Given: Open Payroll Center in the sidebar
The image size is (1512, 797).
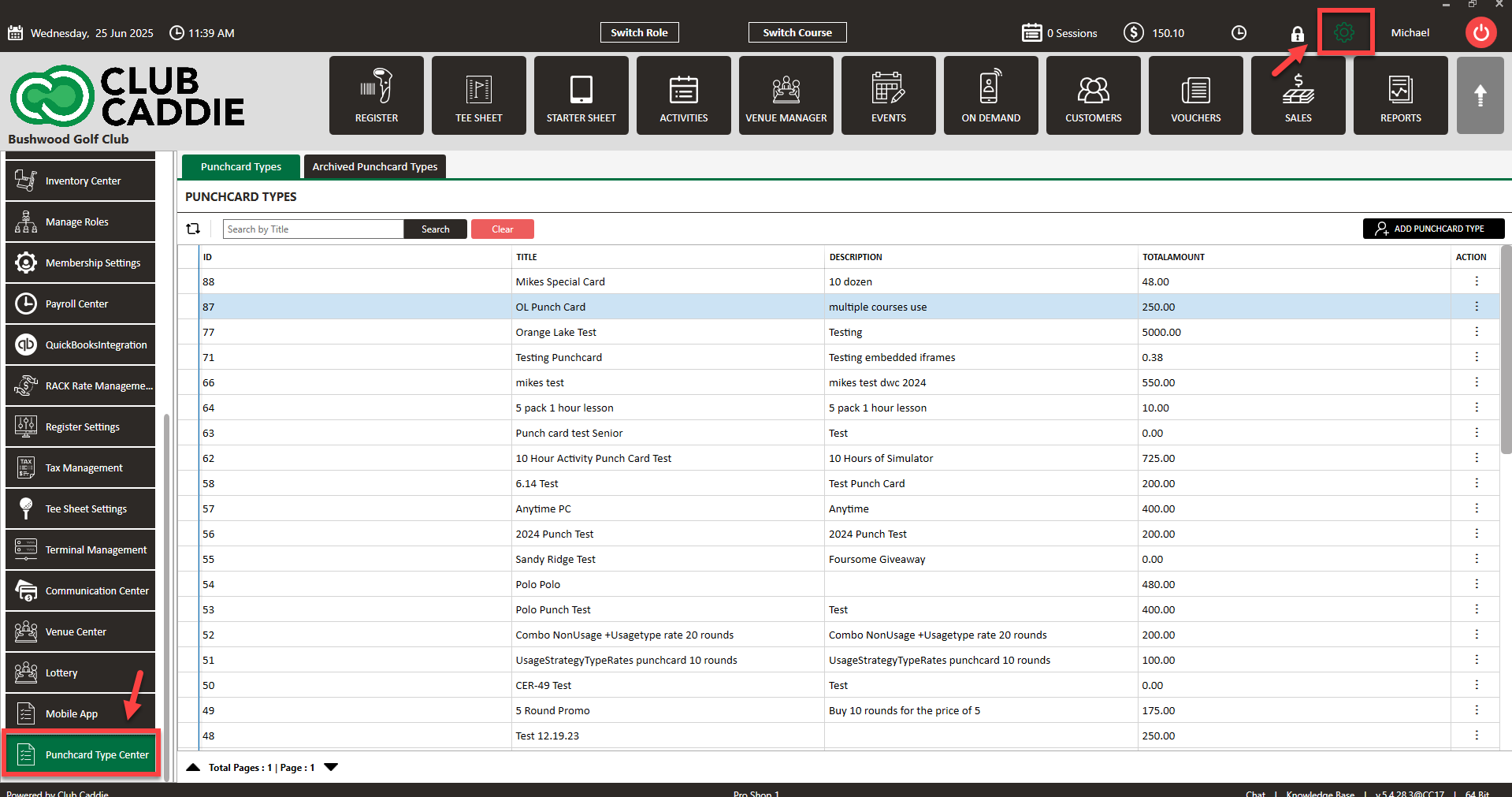Looking at the screenshot, I should (x=80, y=304).
